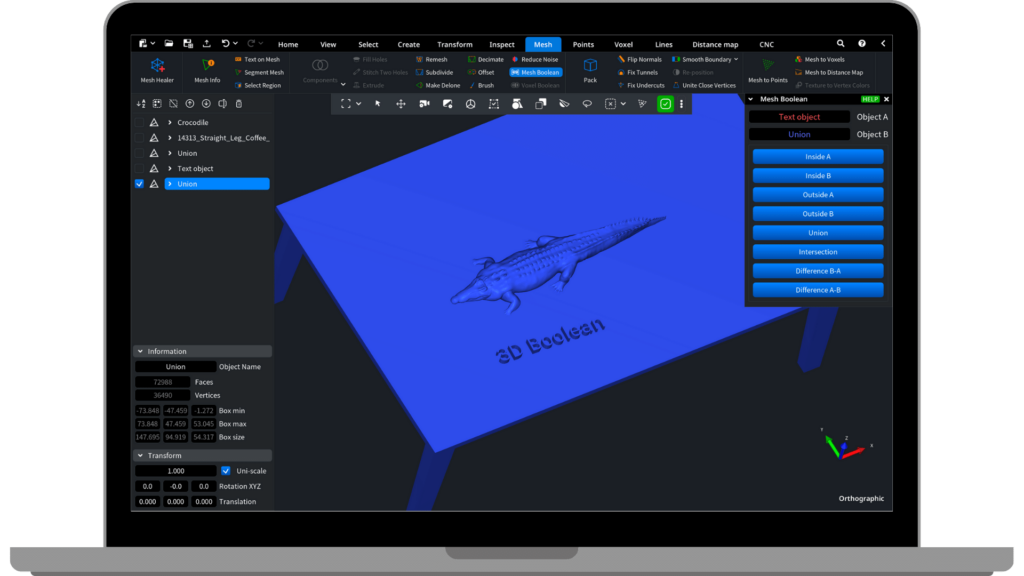Switch to the Voxel tab

623,44
